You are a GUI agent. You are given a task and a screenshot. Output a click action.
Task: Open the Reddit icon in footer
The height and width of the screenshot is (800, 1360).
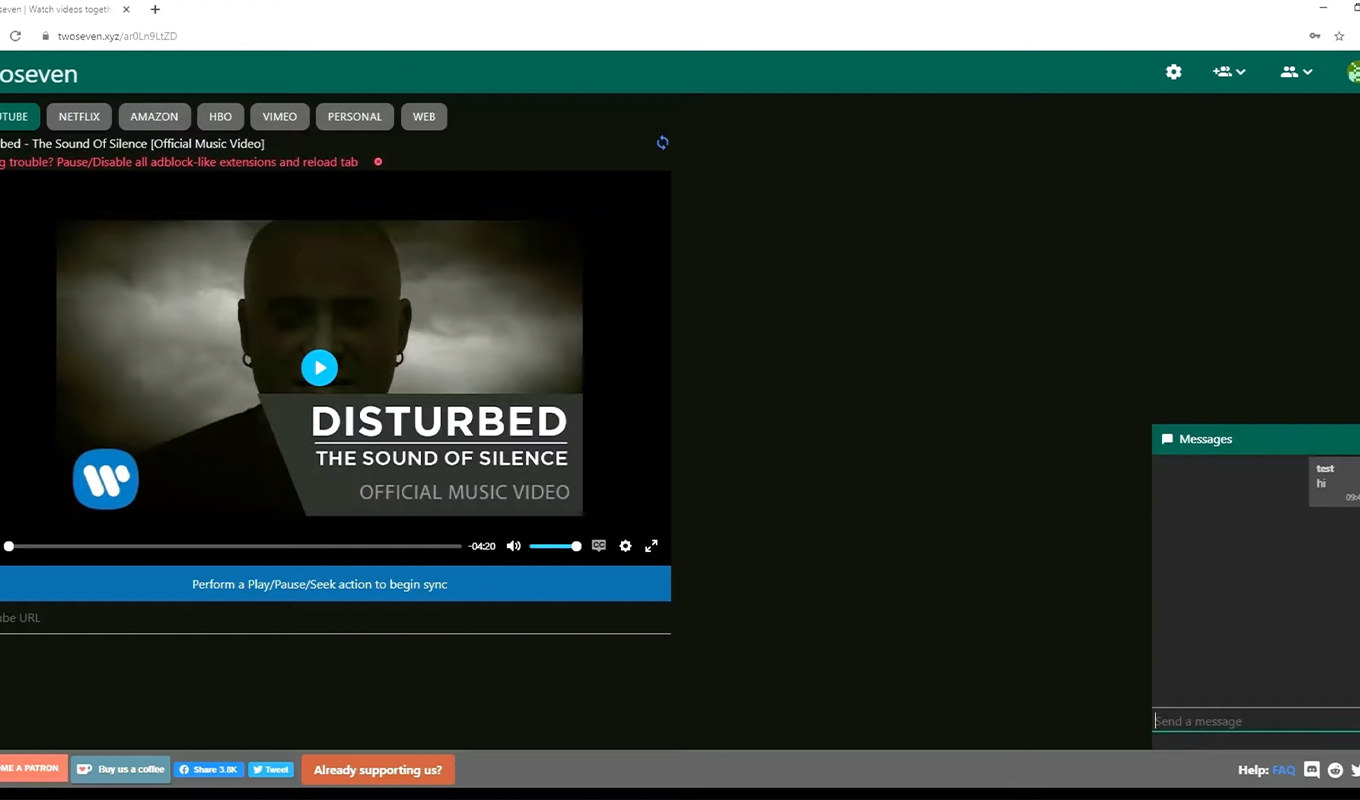[x=1335, y=770]
